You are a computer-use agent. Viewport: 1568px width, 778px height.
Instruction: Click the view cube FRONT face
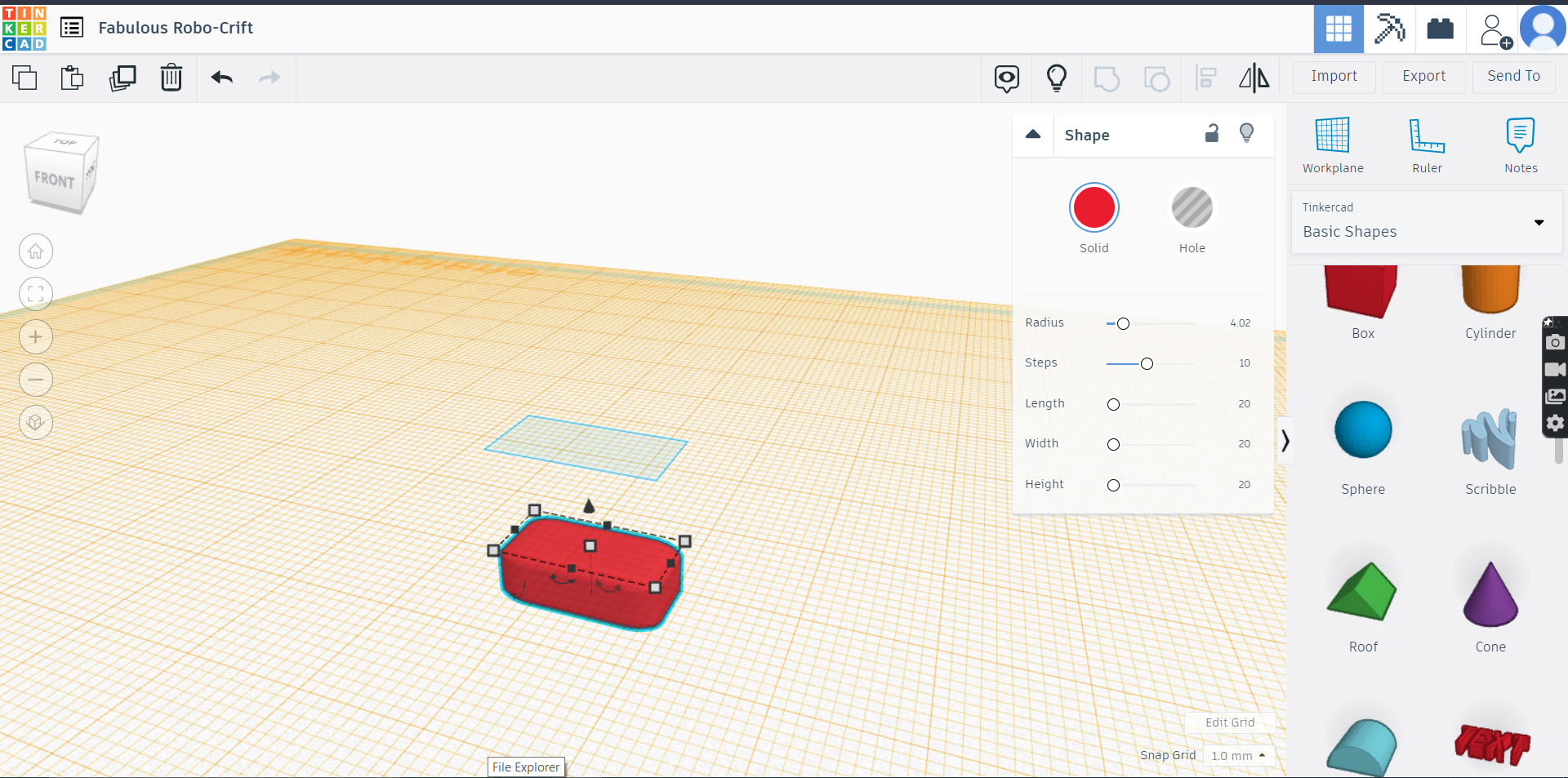(x=54, y=180)
